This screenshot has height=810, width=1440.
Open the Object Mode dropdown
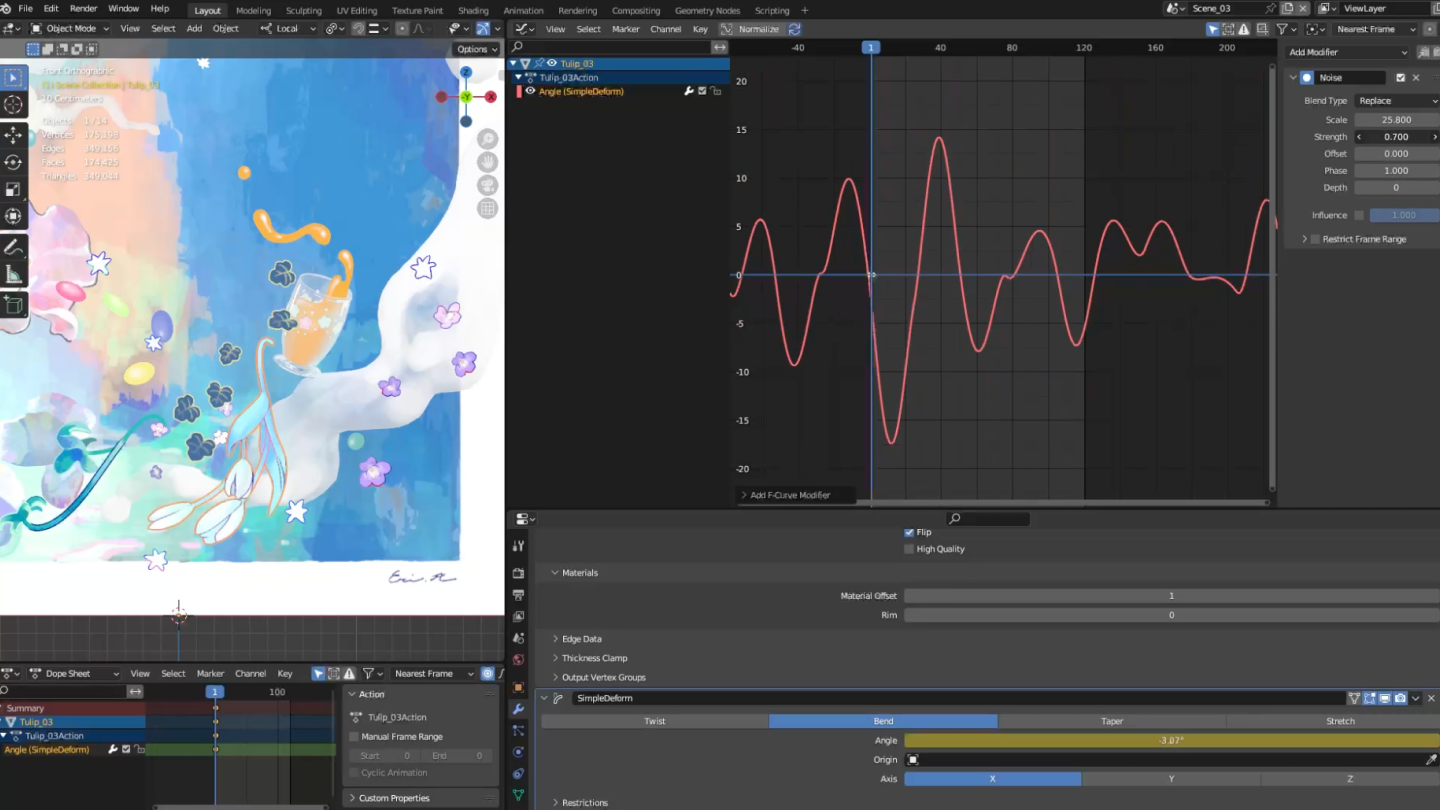point(69,28)
